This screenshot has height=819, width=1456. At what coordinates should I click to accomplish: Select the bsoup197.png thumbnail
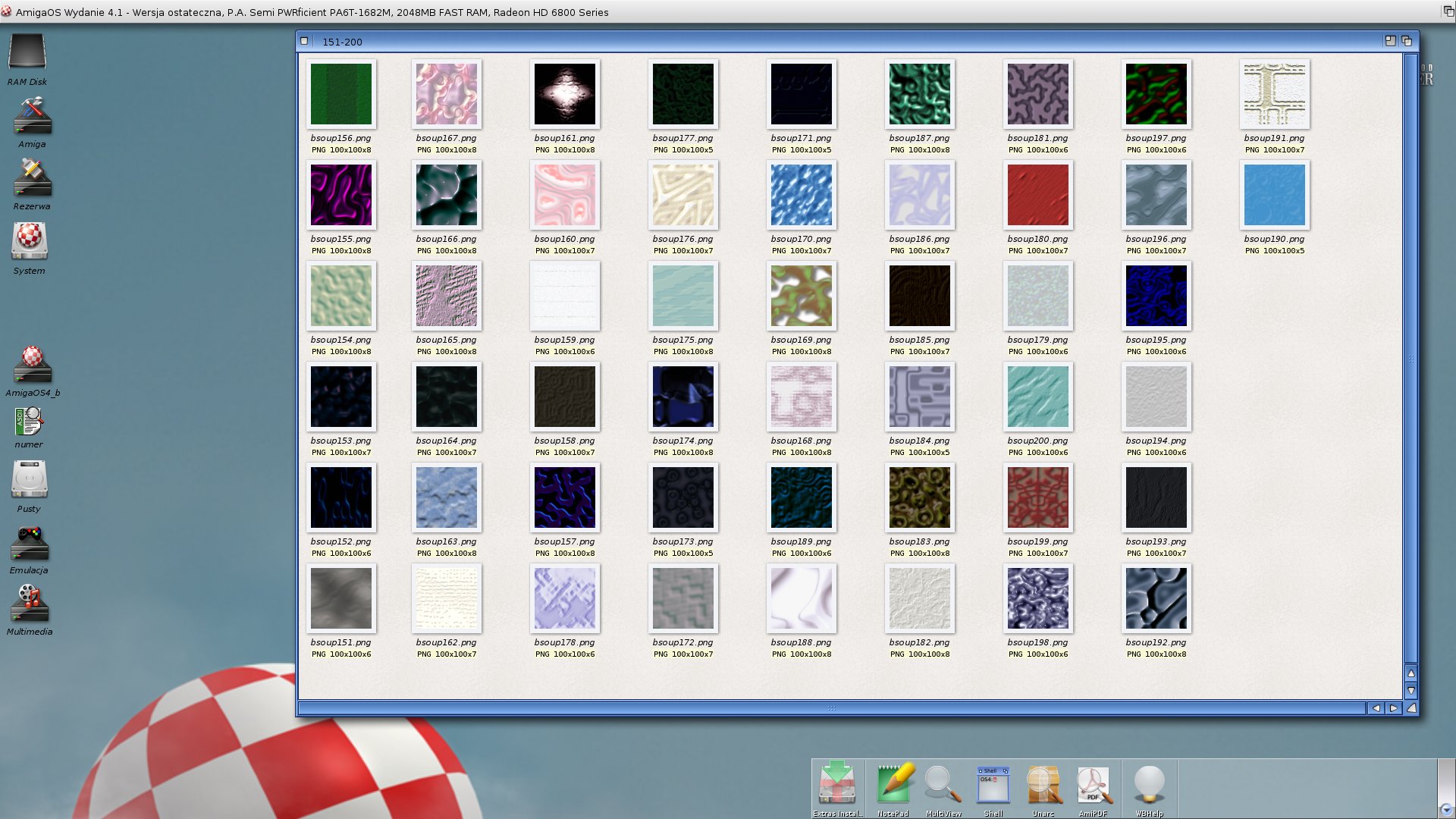[x=1156, y=94]
